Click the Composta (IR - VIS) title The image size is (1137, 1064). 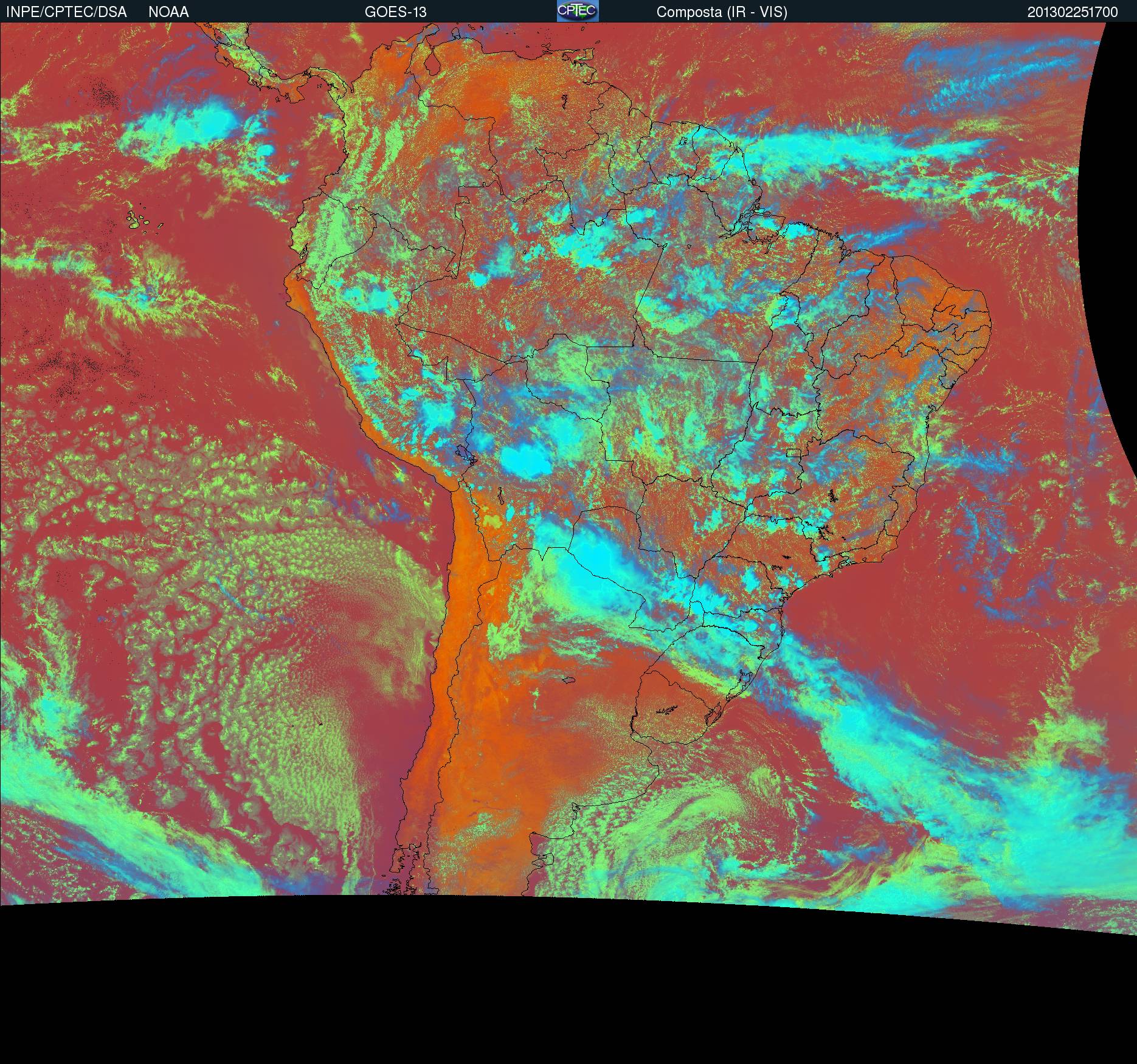point(722,12)
